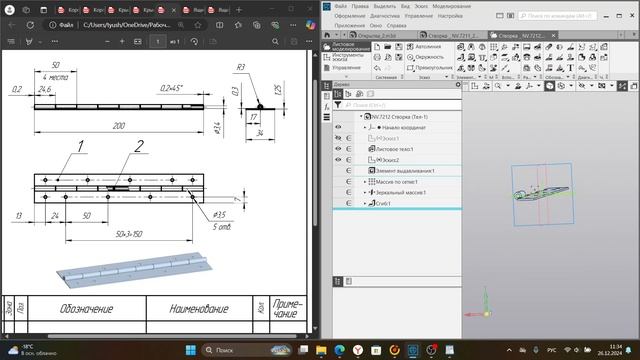Click the filter funnel icon in tree panel
640x360 pixels.
[x=338, y=105]
